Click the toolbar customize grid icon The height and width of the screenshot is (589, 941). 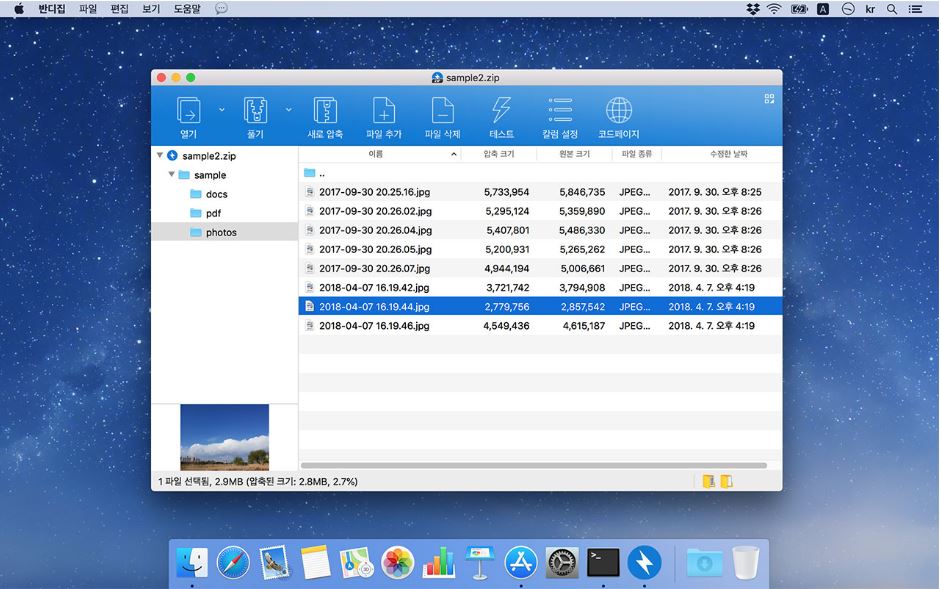[x=769, y=98]
